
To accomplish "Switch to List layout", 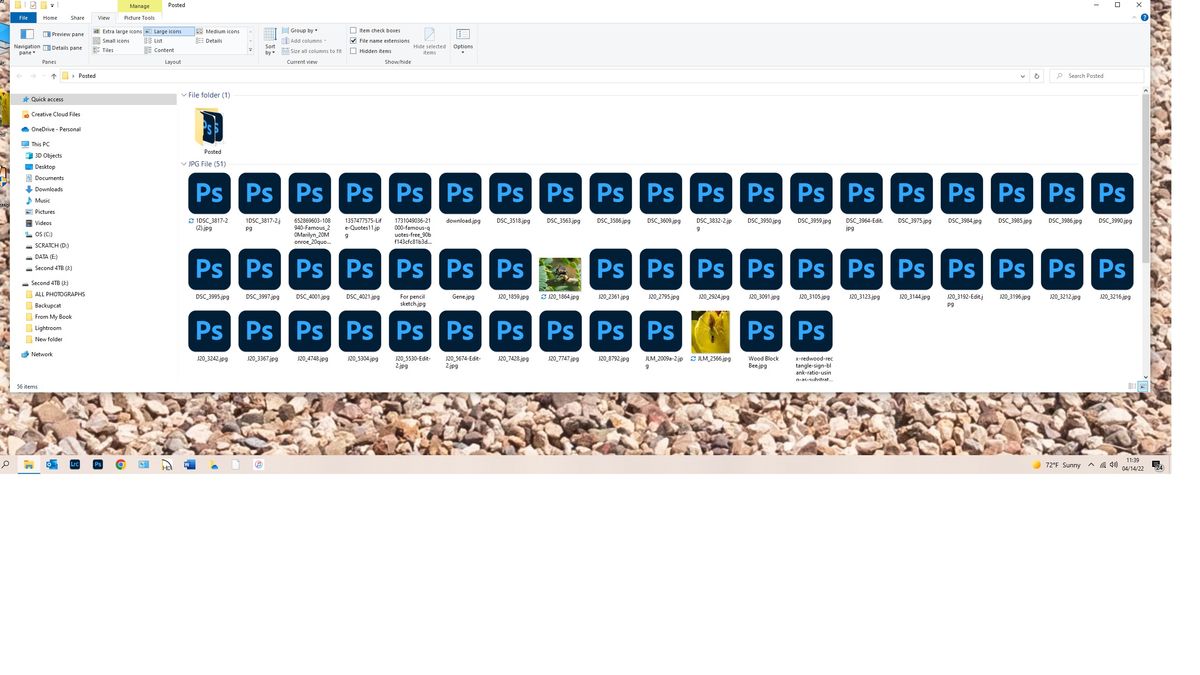I will 154,41.
